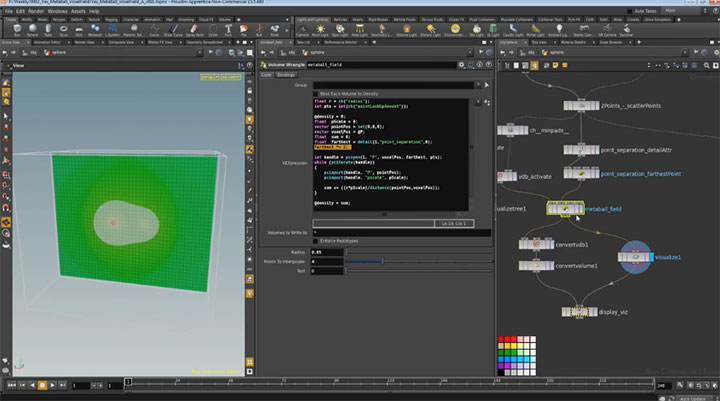Select the Font shelf tool
The height and width of the screenshot is (401, 720).
228,30
